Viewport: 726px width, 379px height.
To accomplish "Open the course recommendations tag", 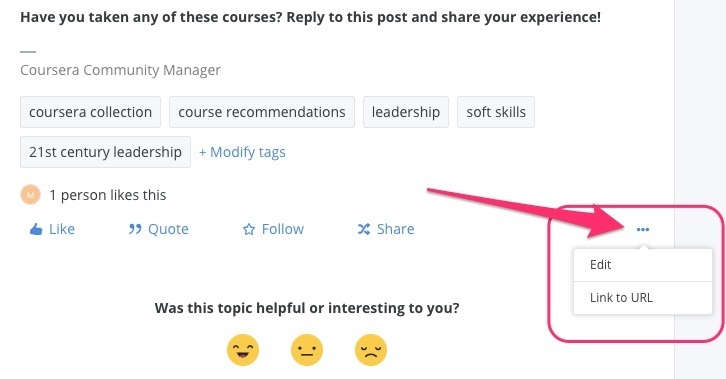I will 262,112.
